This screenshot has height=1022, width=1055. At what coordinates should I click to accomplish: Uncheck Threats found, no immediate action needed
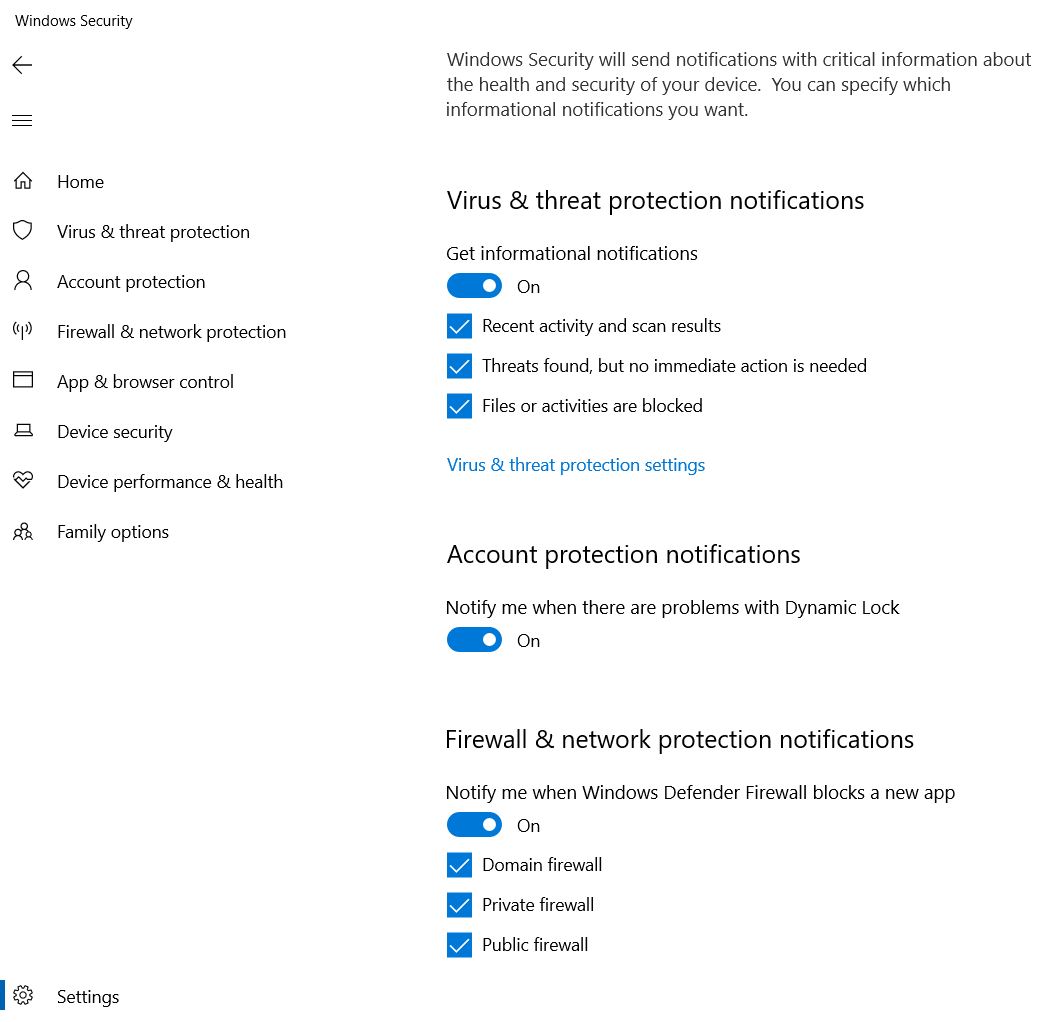[459, 366]
